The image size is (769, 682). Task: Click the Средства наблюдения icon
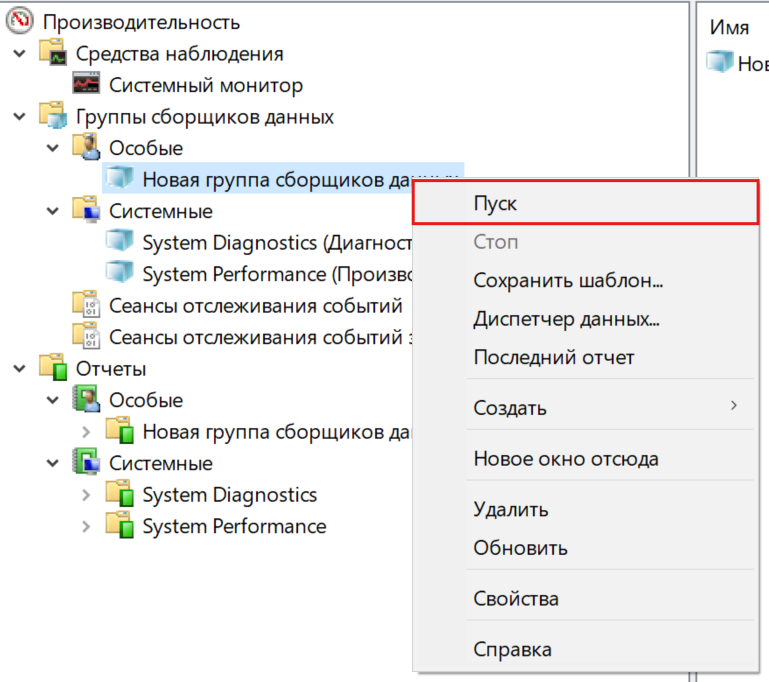coord(53,54)
